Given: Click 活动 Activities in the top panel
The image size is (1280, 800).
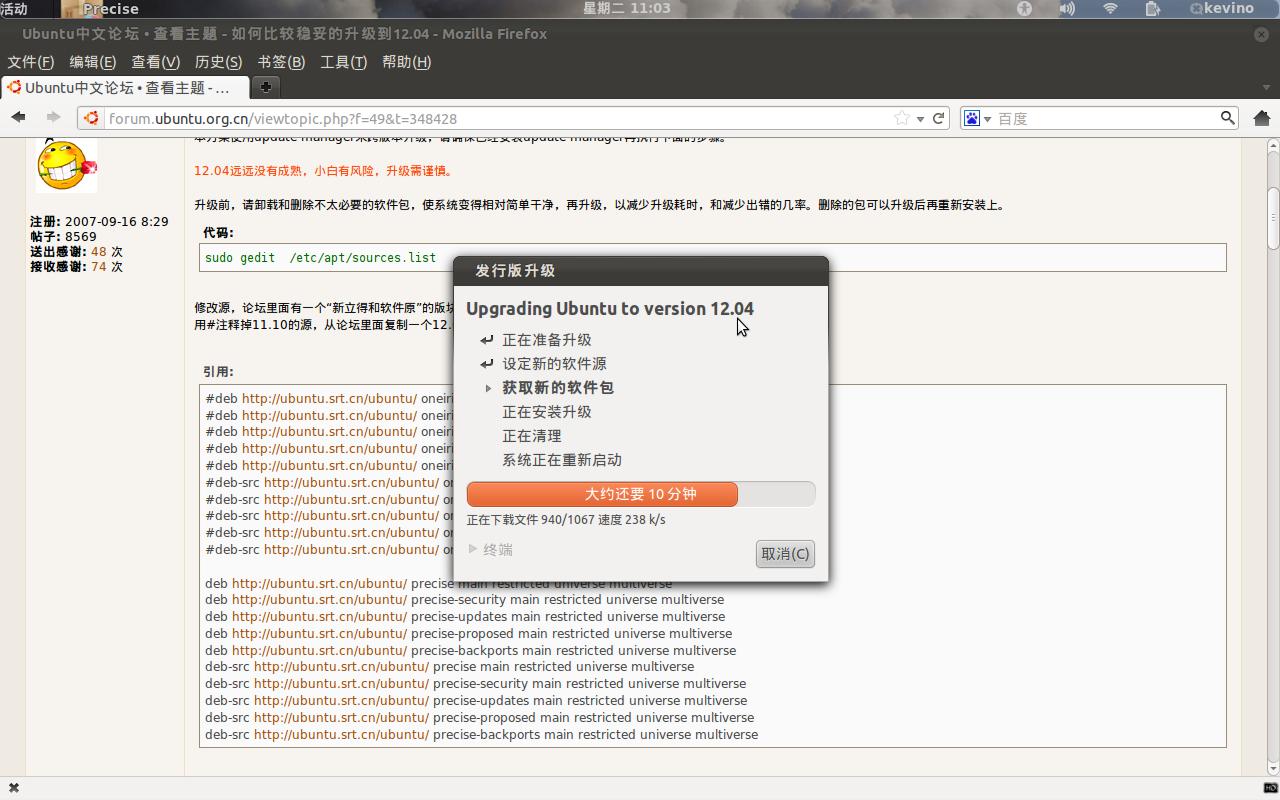Looking at the screenshot, I should click(14, 8).
